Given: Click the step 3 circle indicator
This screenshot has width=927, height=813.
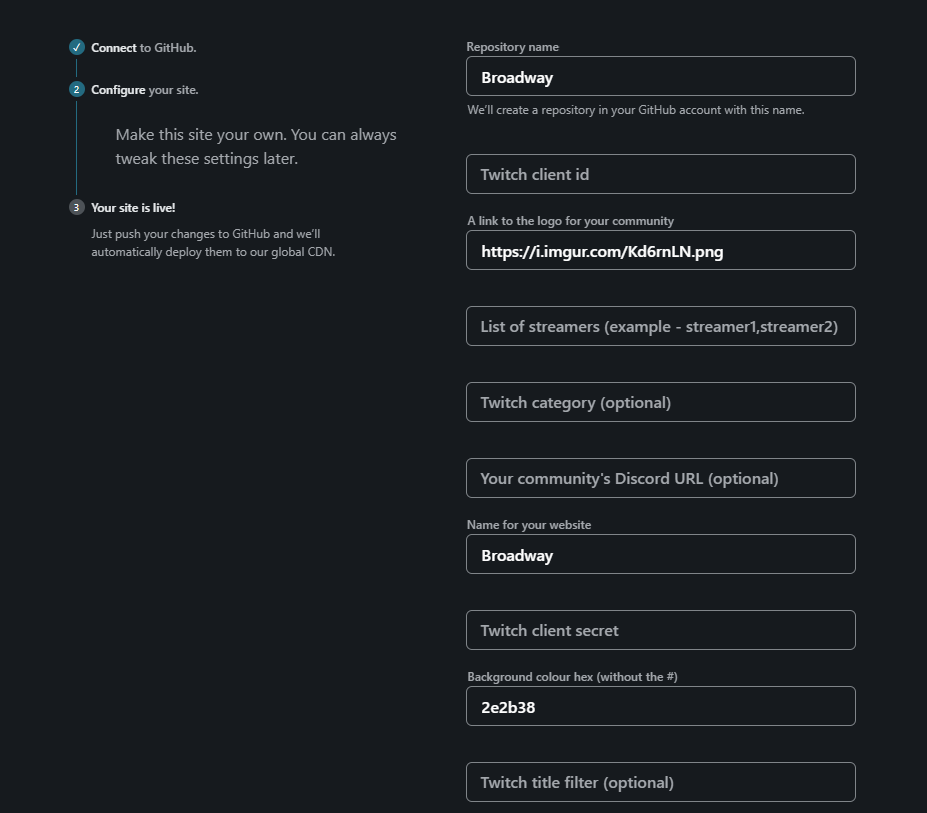Looking at the screenshot, I should pos(77,207).
